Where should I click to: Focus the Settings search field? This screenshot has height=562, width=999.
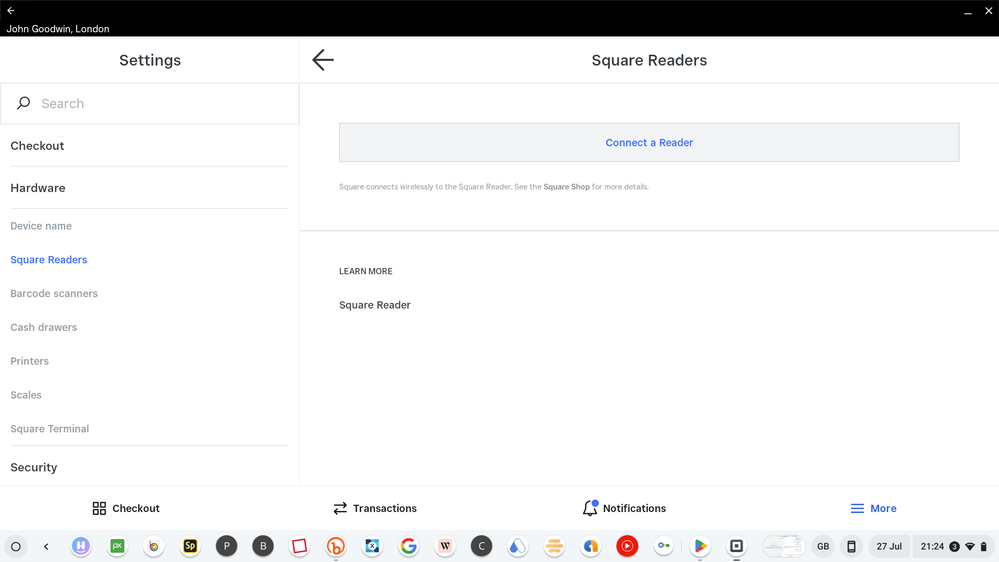tap(150, 104)
